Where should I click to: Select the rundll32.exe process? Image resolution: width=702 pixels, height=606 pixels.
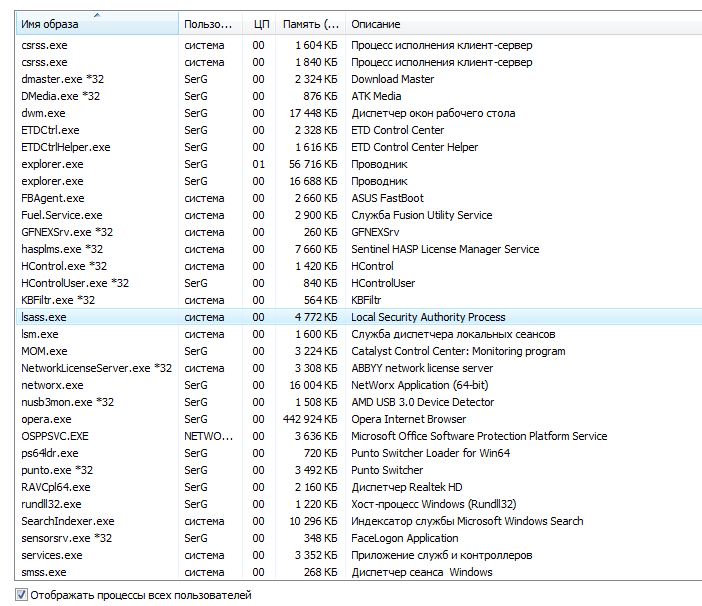click(359, 504)
